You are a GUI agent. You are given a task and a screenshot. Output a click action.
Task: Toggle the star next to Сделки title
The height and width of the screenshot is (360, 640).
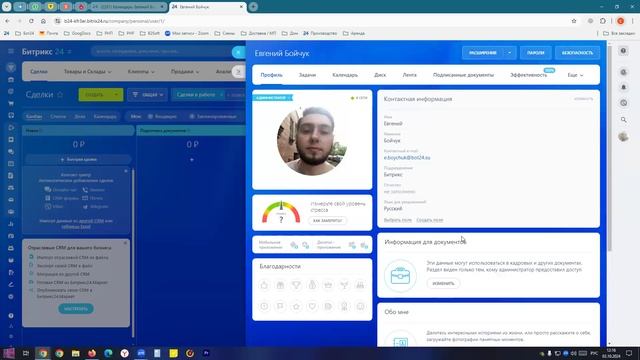tap(60, 95)
